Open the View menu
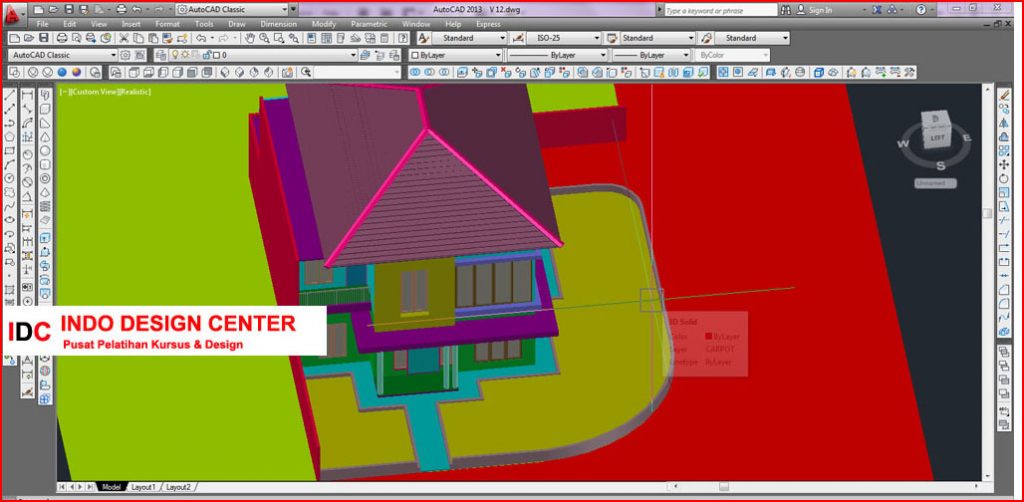 coord(99,24)
